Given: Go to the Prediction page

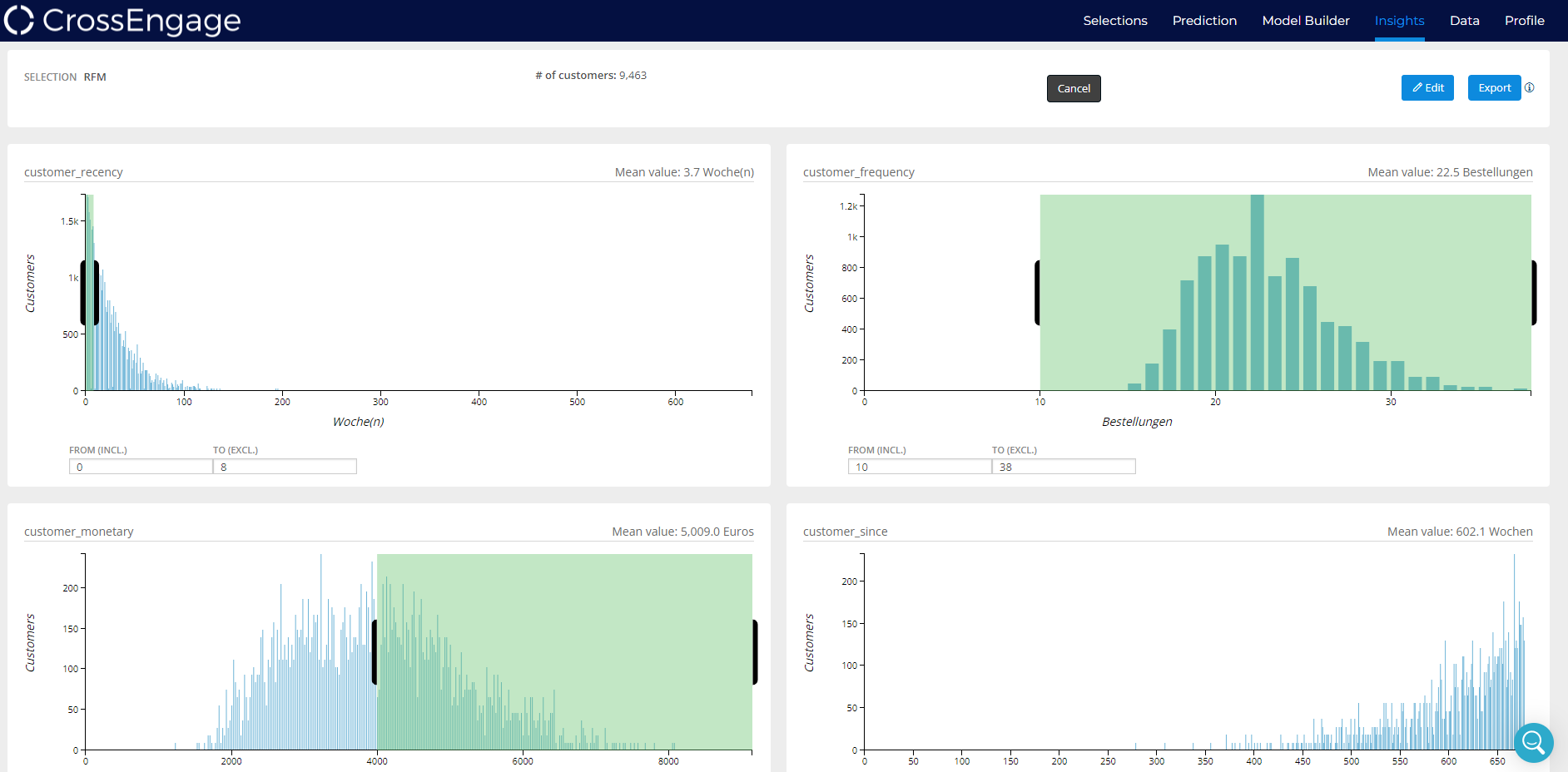Looking at the screenshot, I should point(1204,21).
